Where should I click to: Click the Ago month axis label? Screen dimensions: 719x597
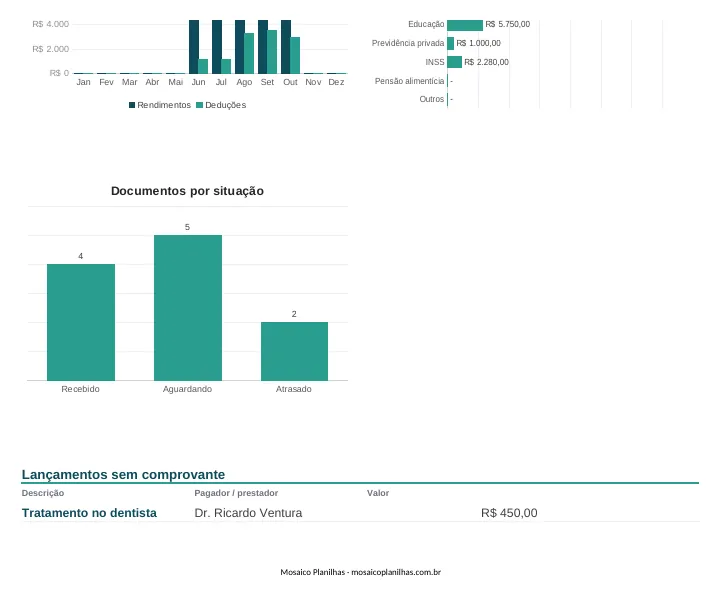coord(244,82)
